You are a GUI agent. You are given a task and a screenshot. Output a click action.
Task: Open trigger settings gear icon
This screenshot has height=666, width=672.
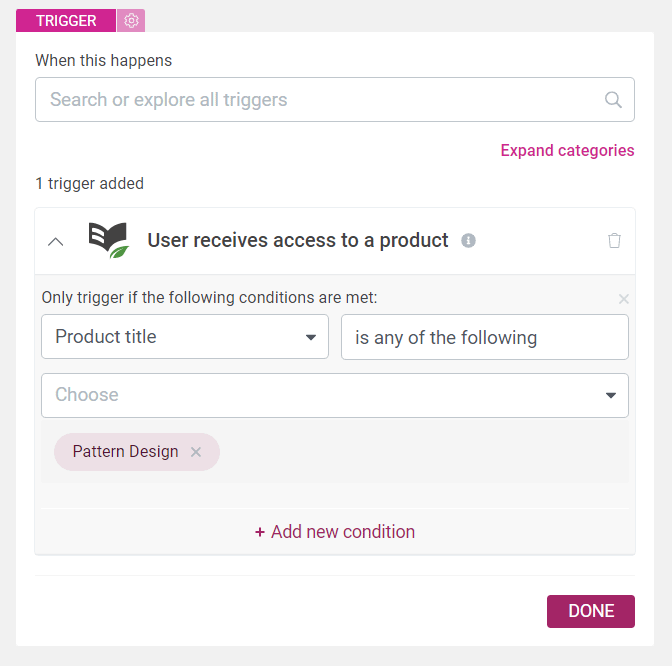[131, 20]
